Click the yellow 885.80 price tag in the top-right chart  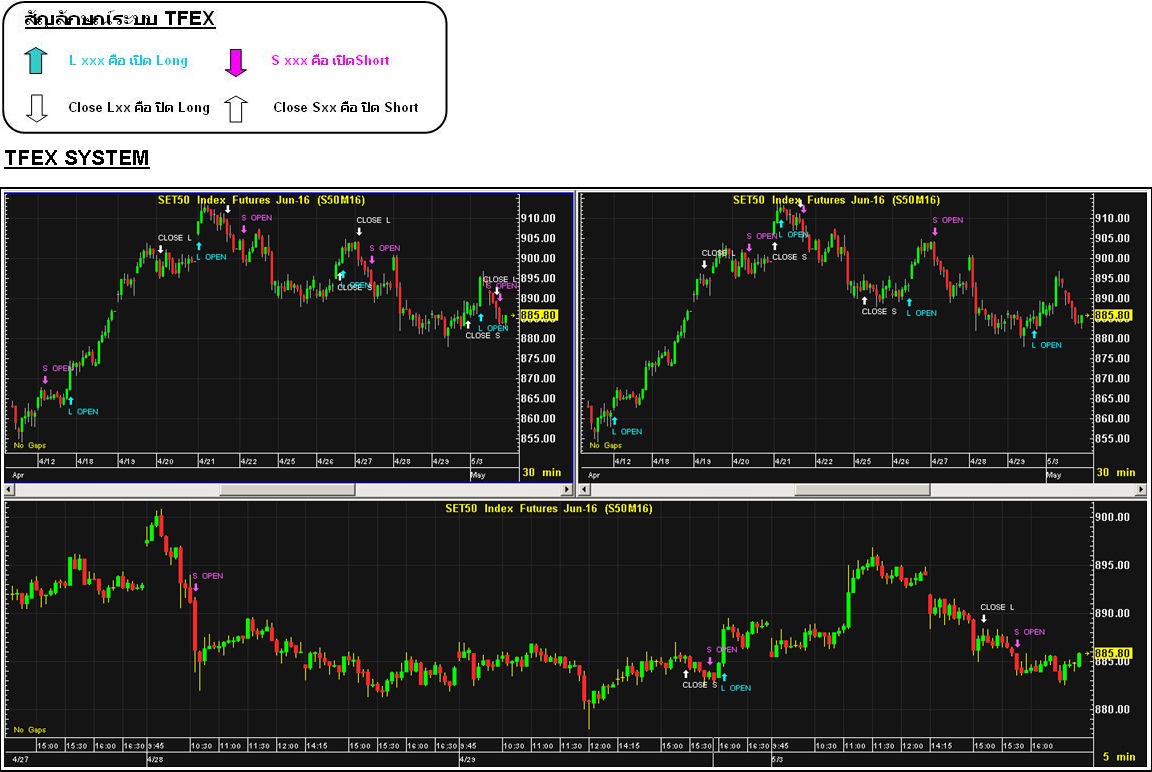coord(1112,316)
